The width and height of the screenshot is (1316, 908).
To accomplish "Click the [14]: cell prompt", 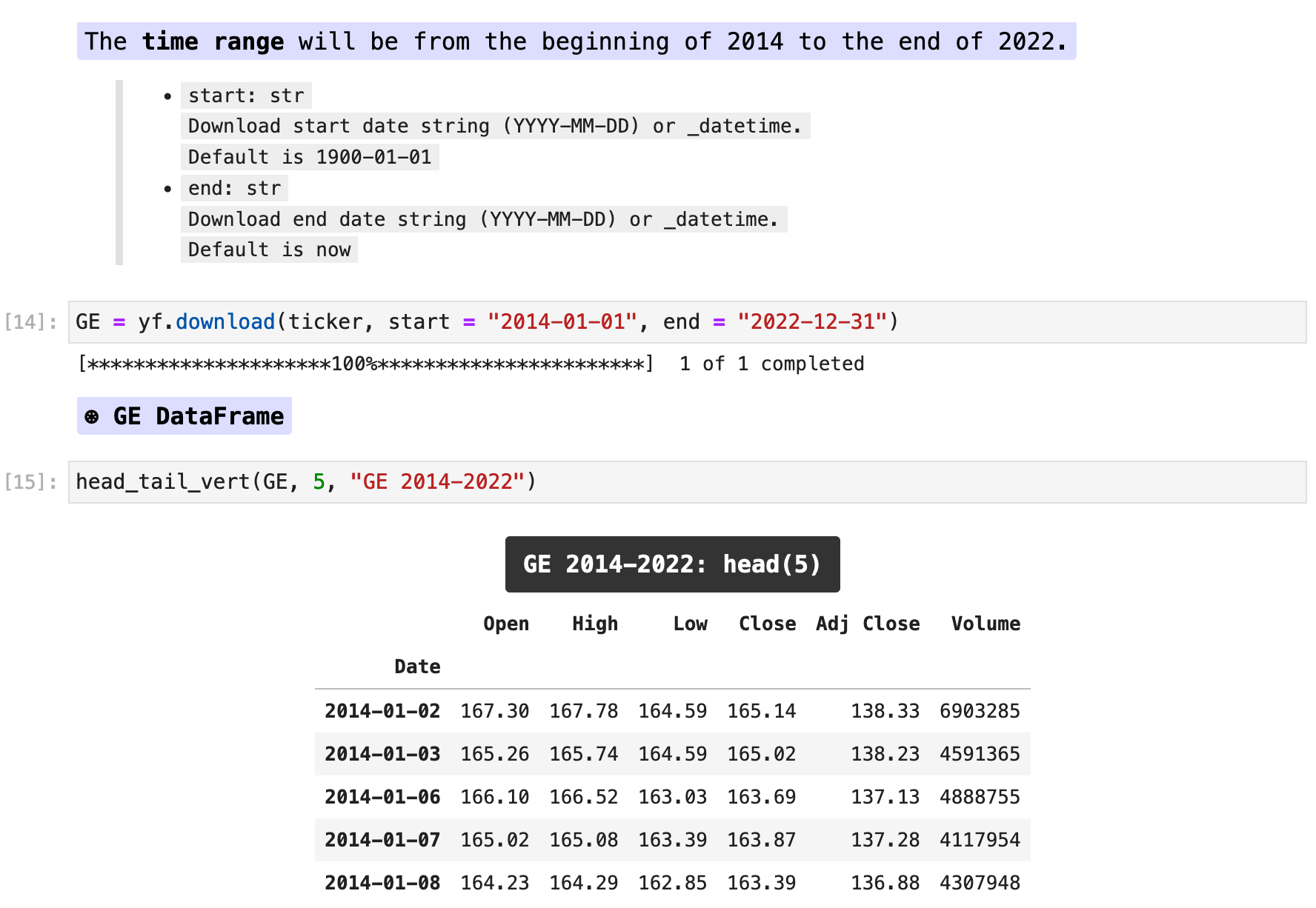I will click(x=31, y=322).
